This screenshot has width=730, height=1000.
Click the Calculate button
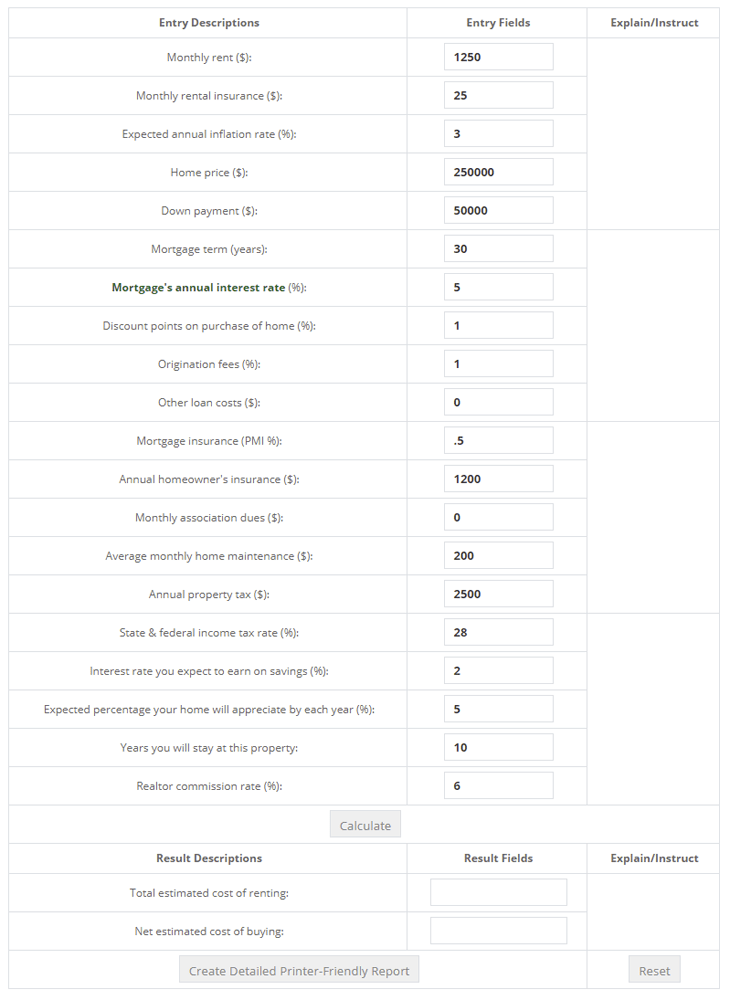pyautogui.click(x=365, y=824)
